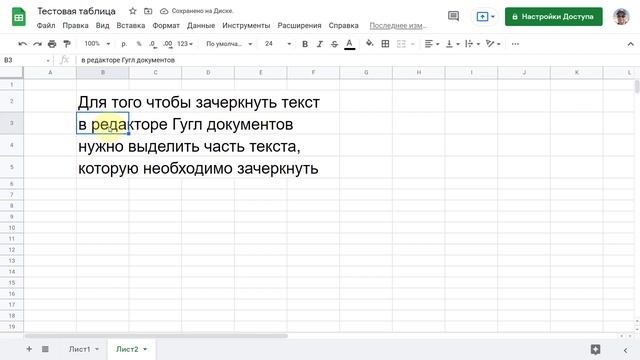Viewport: 640px width, 360px height.
Task: Format as currency with р. button
Action: click(x=124, y=44)
